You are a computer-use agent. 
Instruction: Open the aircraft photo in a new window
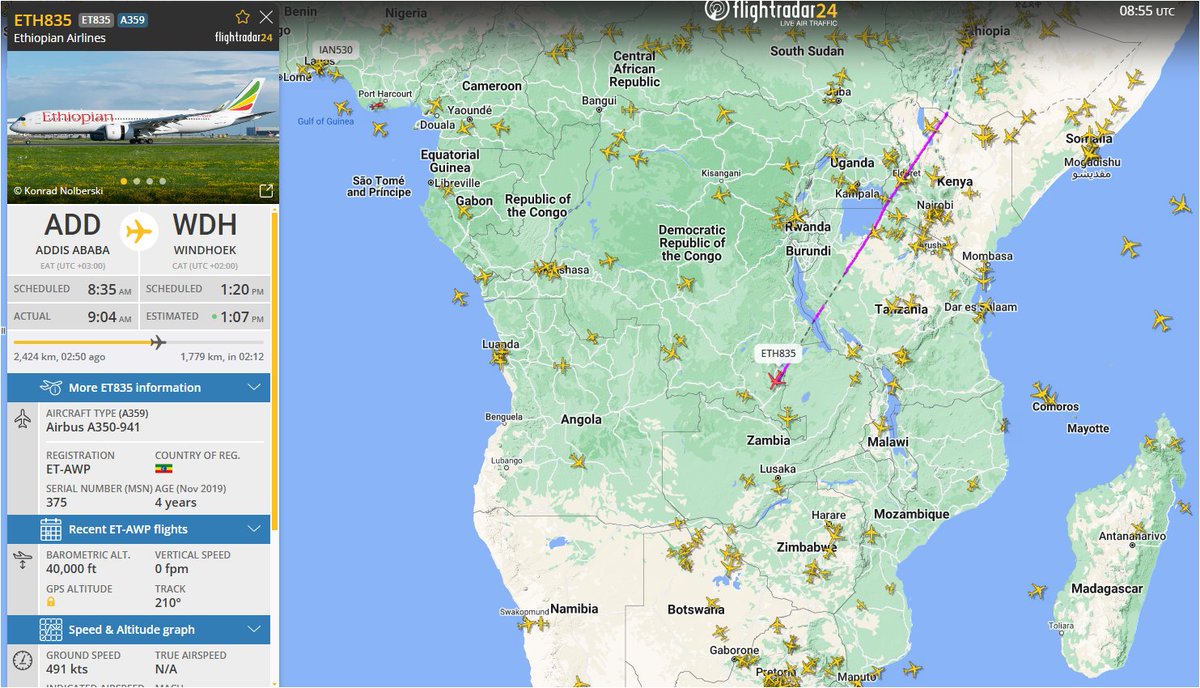(x=266, y=190)
